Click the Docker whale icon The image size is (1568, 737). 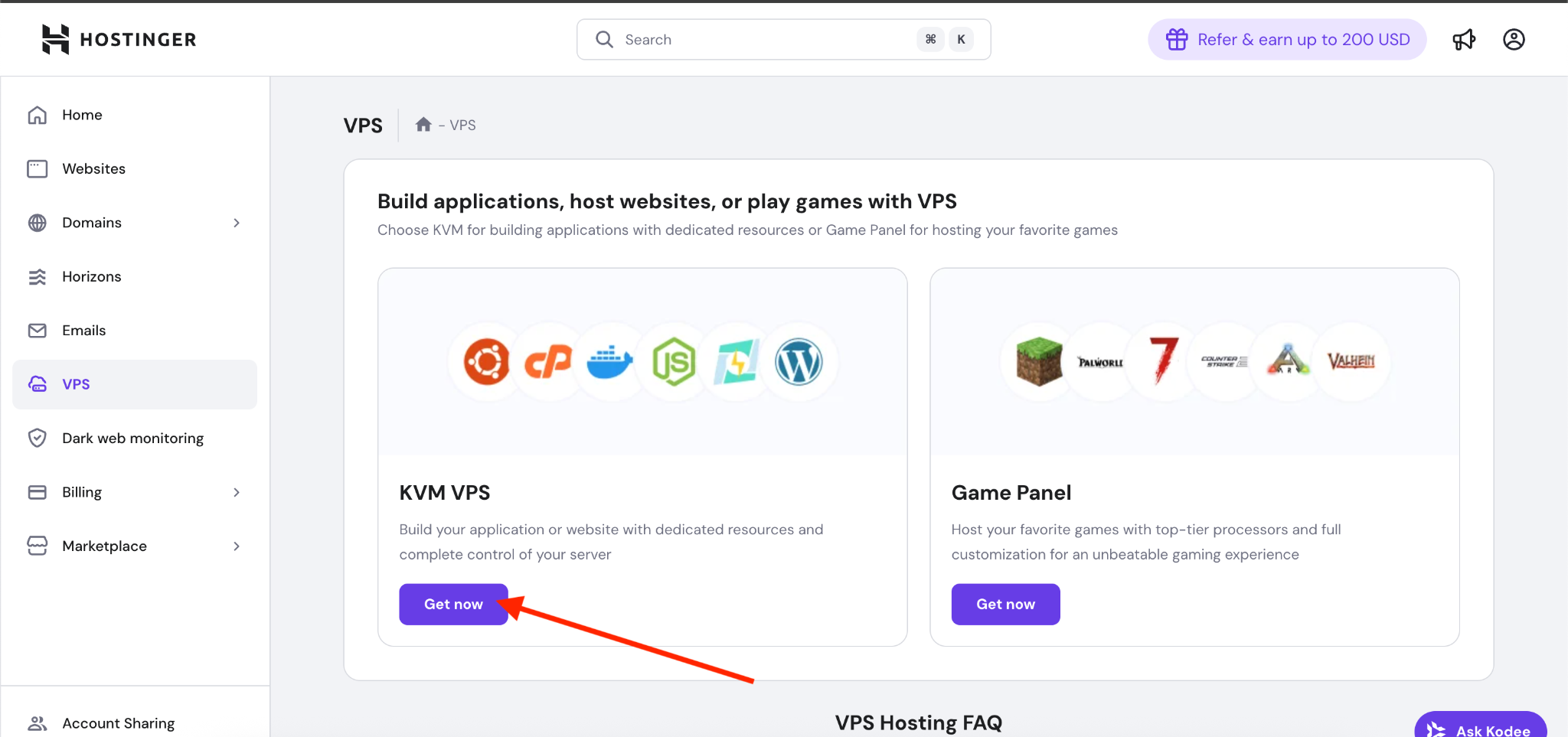pyautogui.click(x=609, y=361)
